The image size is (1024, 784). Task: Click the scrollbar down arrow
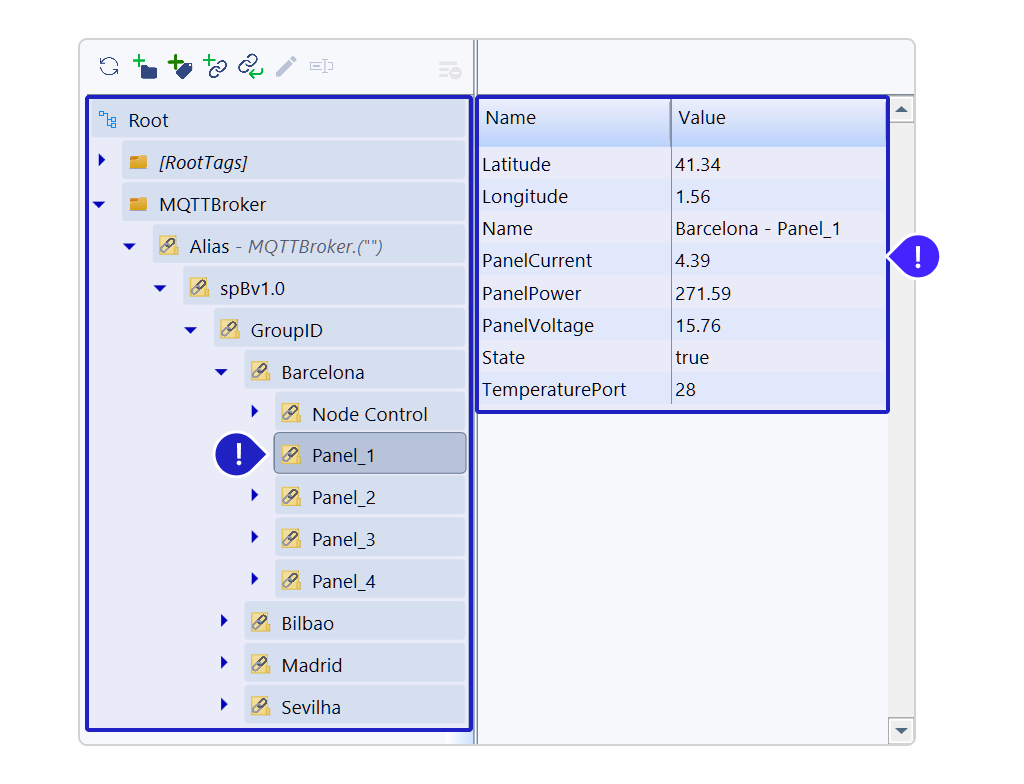tap(901, 731)
